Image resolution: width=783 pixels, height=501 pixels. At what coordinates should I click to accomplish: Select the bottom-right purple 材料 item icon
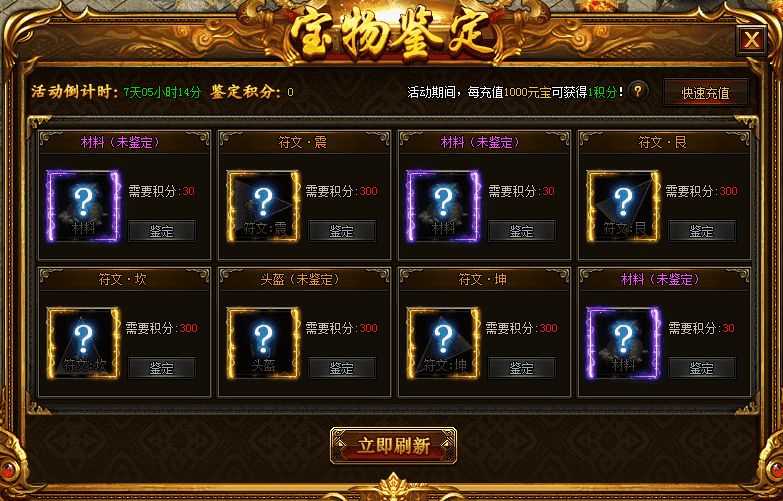tap(623, 343)
